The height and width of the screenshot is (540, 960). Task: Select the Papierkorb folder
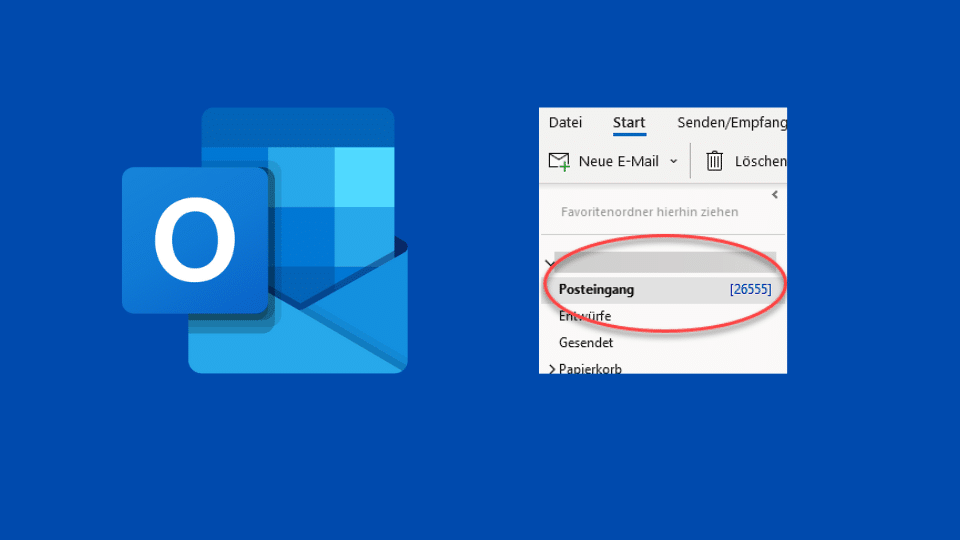(x=590, y=369)
